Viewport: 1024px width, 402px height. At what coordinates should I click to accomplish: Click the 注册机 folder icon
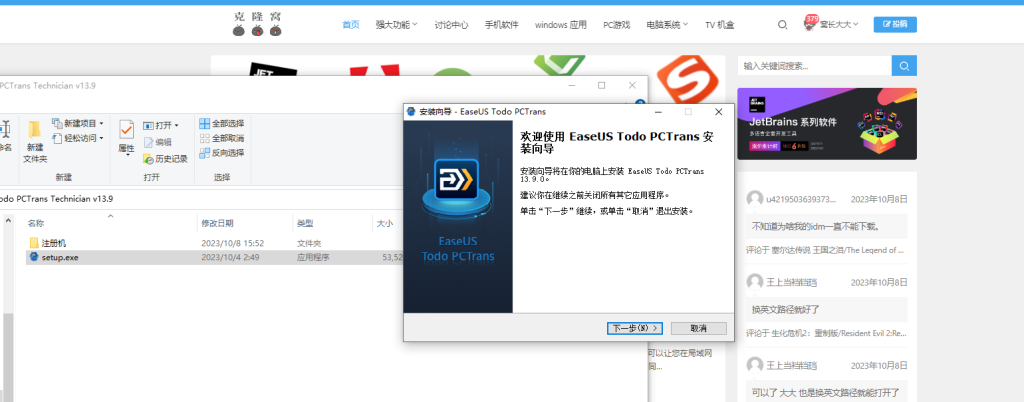tap(35, 243)
